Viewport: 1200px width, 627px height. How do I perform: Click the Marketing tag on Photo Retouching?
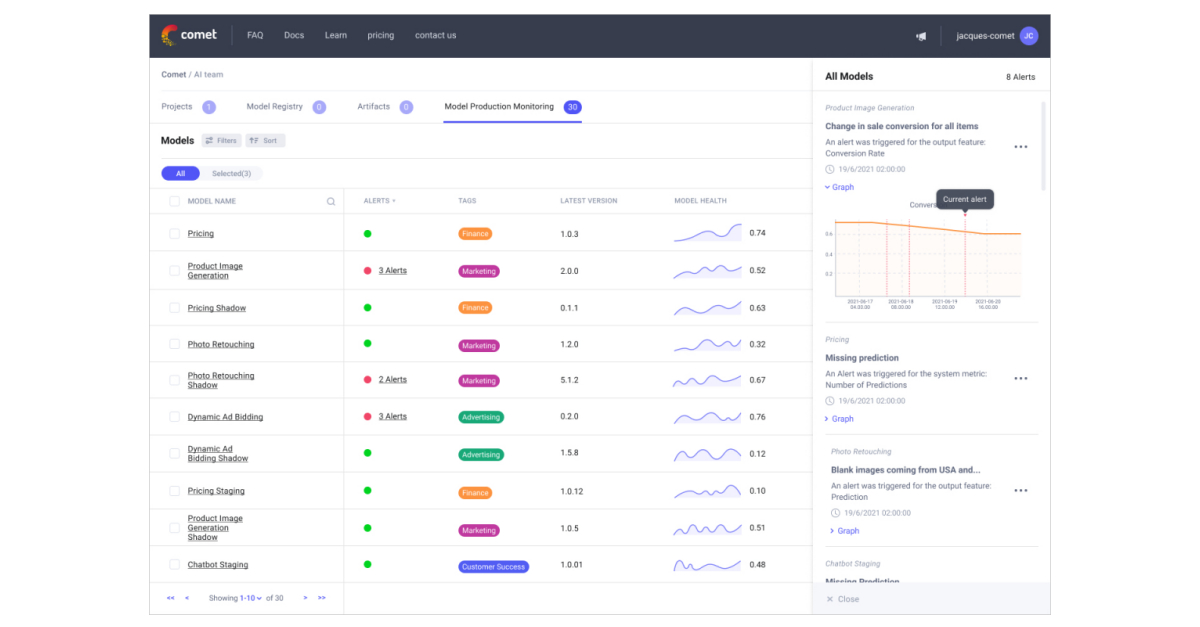479,345
